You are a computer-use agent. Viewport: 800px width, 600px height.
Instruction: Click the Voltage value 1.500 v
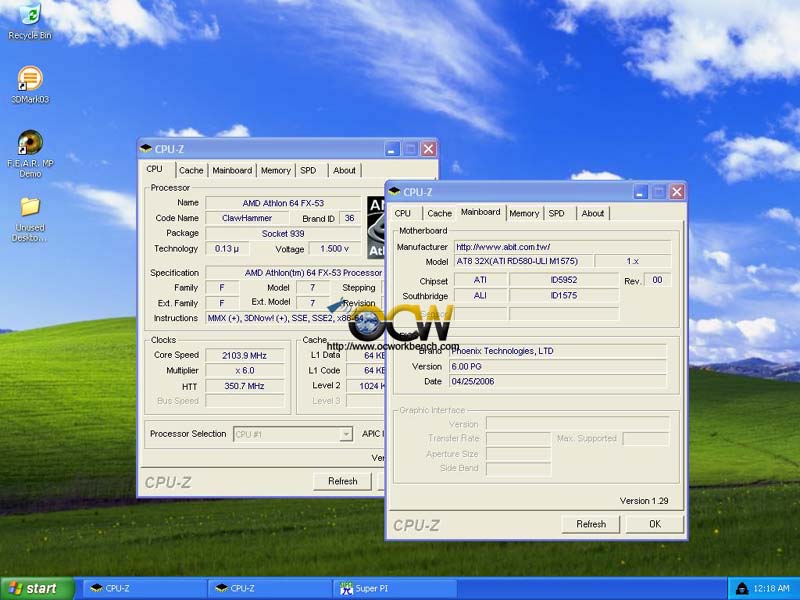tap(334, 248)
